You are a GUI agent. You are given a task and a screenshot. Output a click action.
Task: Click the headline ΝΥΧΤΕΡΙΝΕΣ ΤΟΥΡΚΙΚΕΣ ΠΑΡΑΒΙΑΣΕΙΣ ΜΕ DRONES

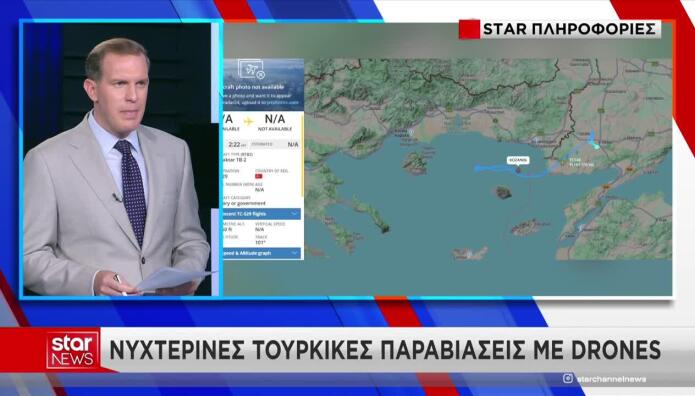(385, 350)
